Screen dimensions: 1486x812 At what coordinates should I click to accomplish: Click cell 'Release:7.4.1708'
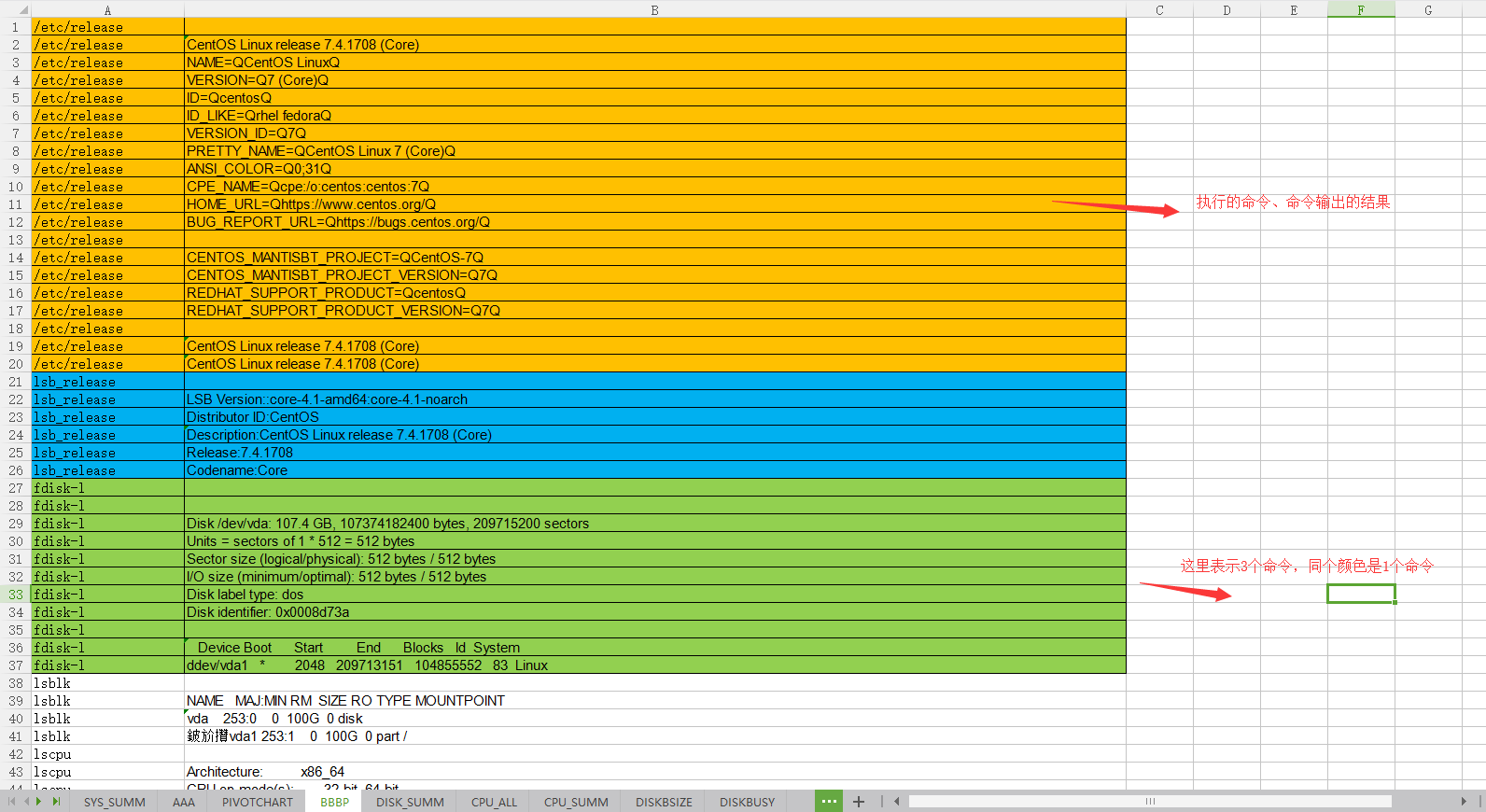pos(654,453)
